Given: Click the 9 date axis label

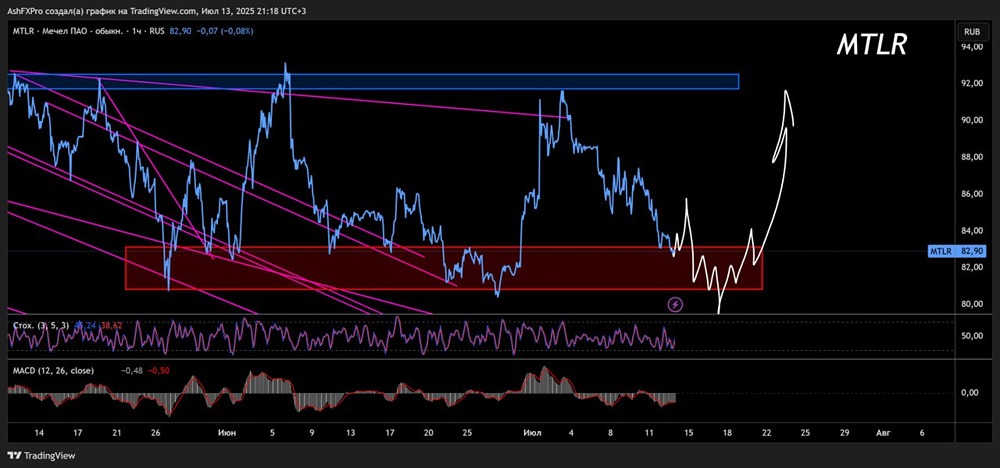Looking at the screenshot, I should pyautogui.click(x=312, y=433).
